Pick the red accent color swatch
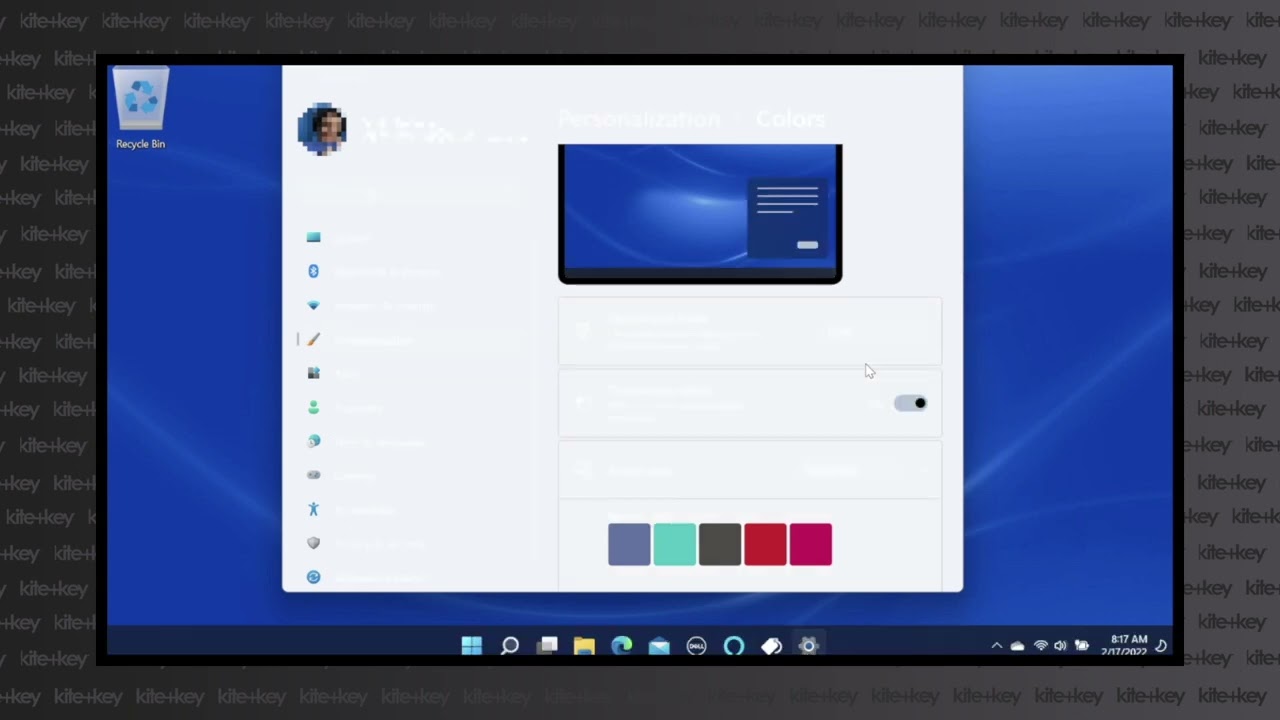The image size is (1280, 720). point(765,544)
